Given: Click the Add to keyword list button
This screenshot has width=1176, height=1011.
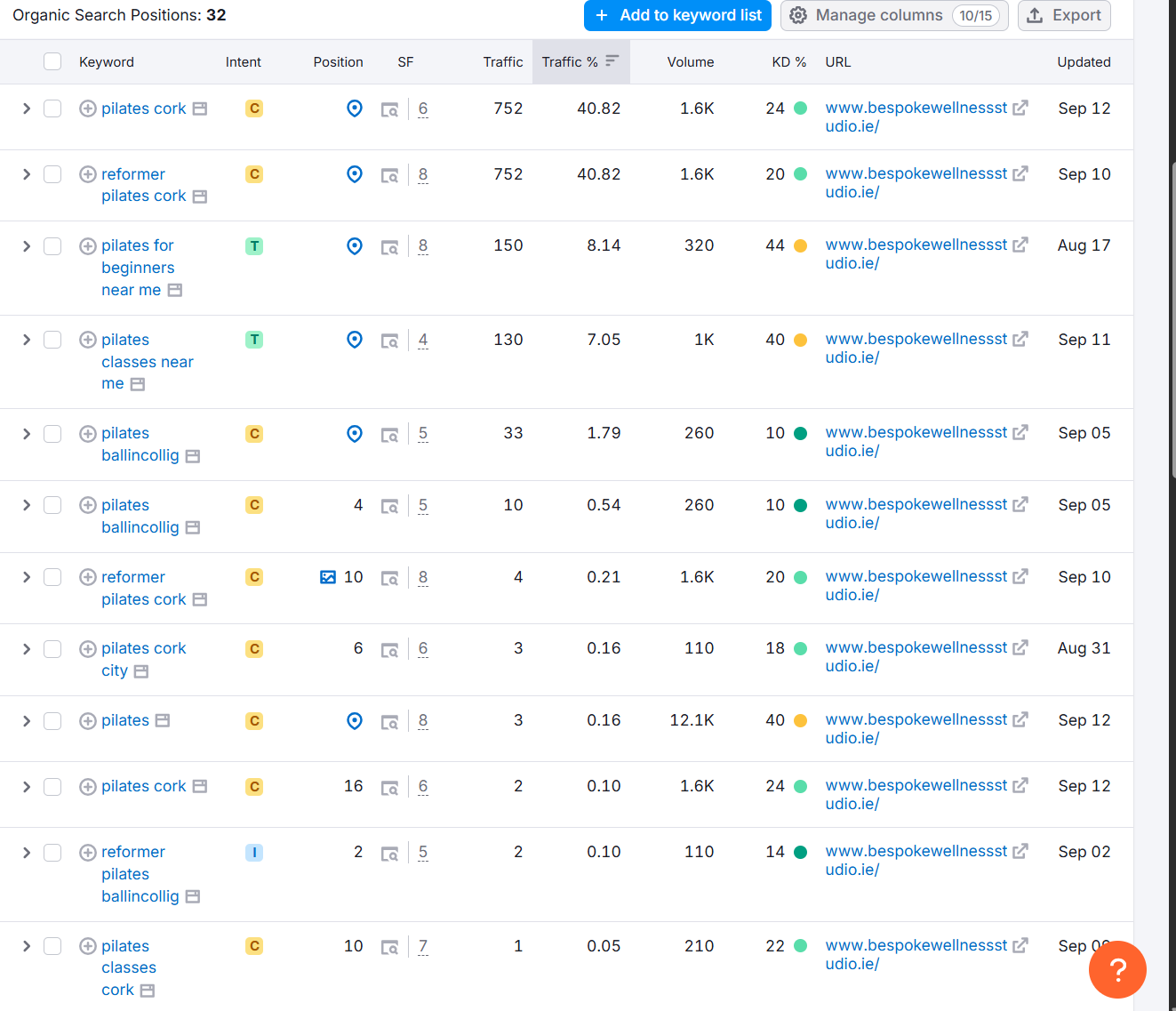Looking at the screenshot, I should 677,15.
